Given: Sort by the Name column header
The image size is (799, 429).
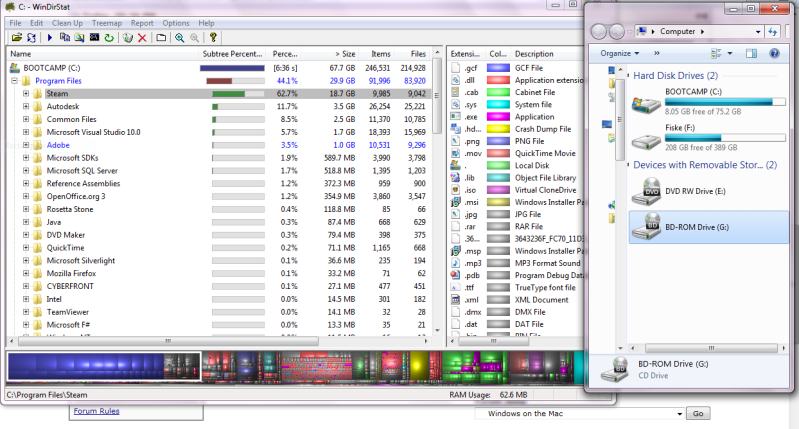Looking at the screenshot, I should coord(102,53).
